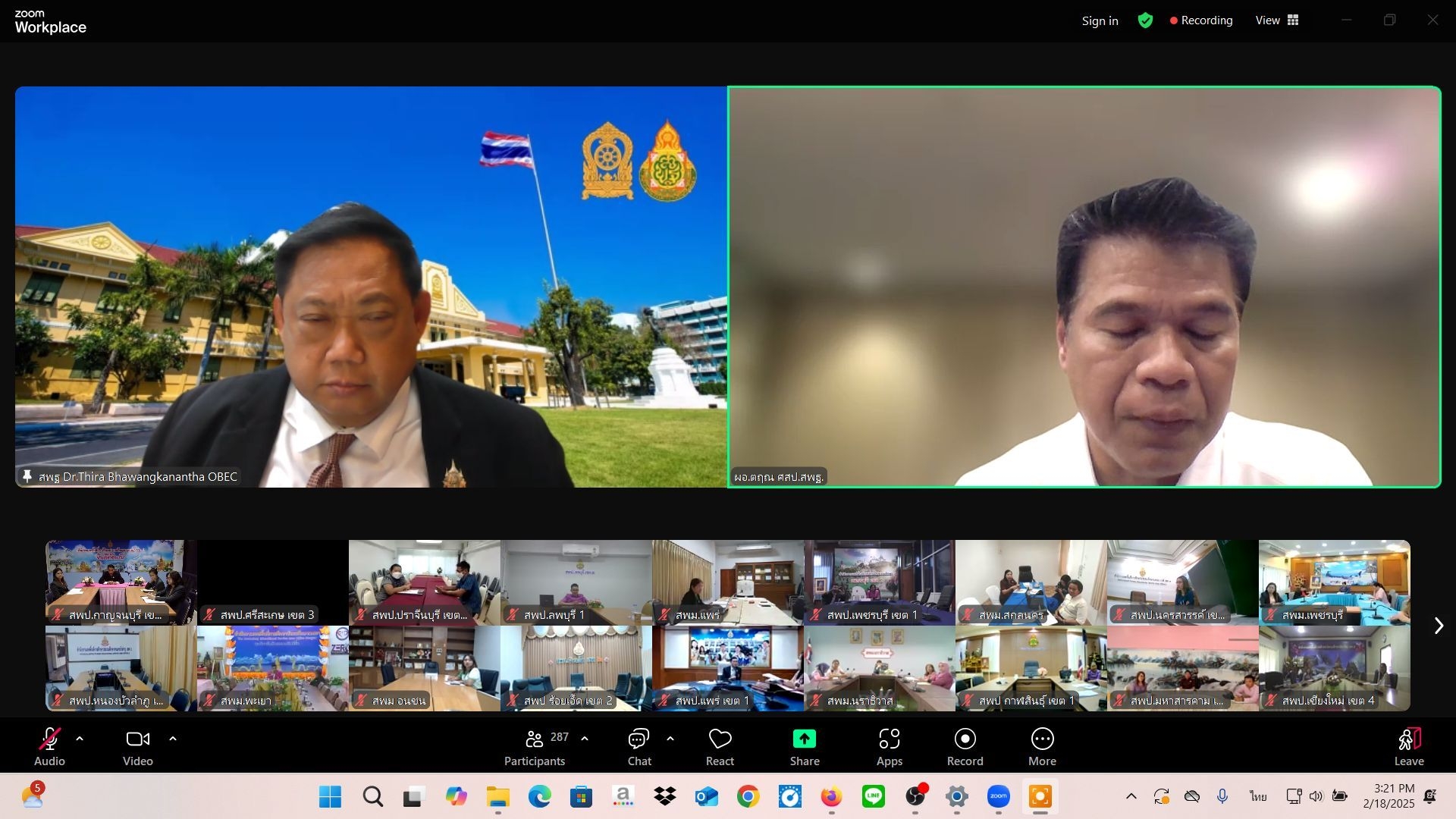
Task: Toggle microphone icon in system tray
Action: click(x=1222, y=796)
